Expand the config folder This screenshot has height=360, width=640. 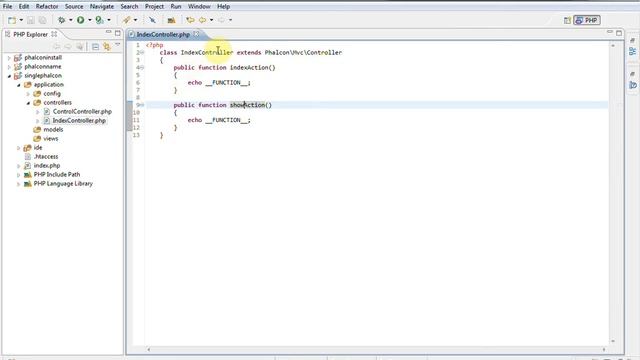[x=28, y=94]
